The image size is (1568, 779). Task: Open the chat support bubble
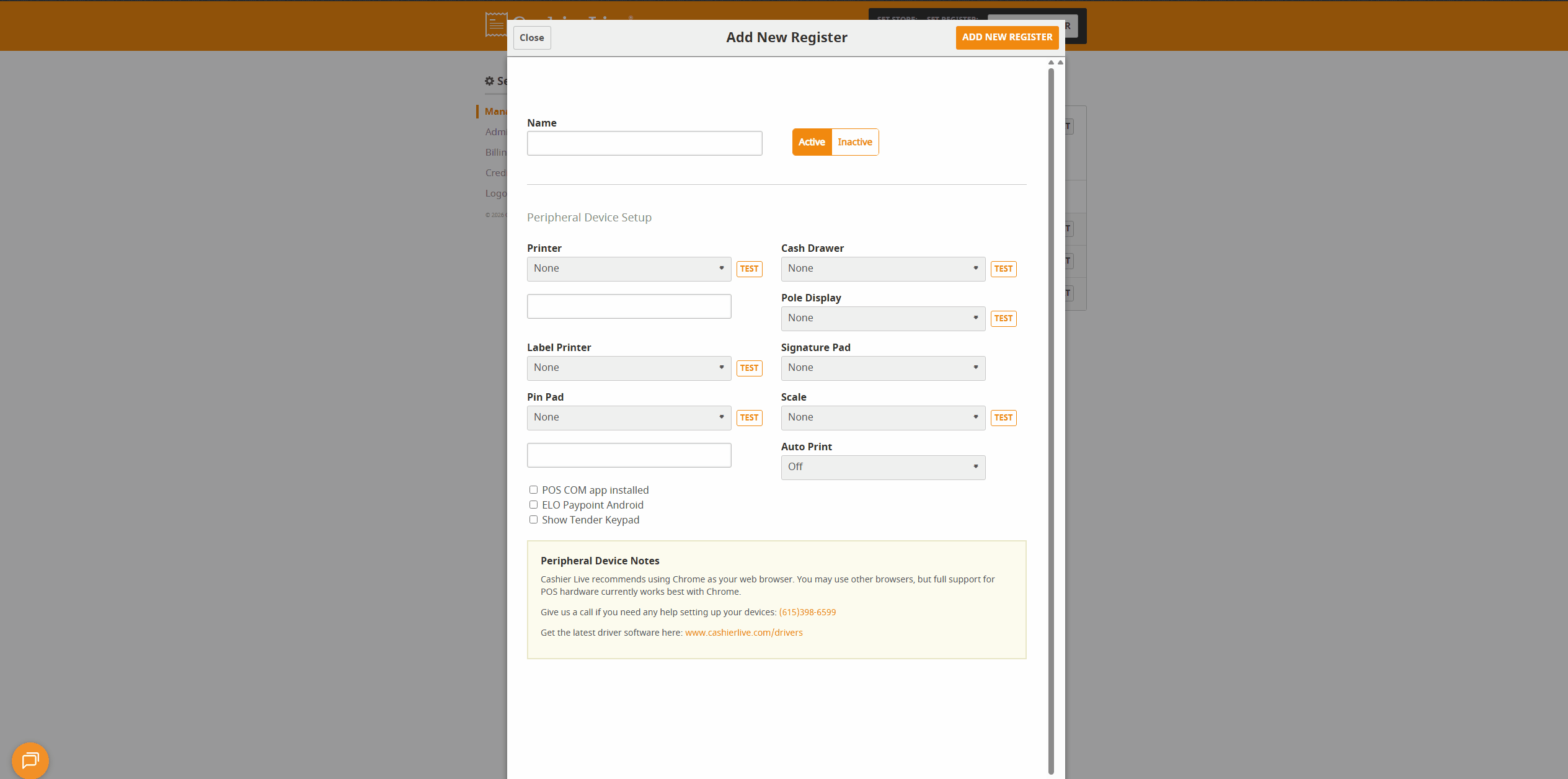pyautogui.click(x=29, y=760)
